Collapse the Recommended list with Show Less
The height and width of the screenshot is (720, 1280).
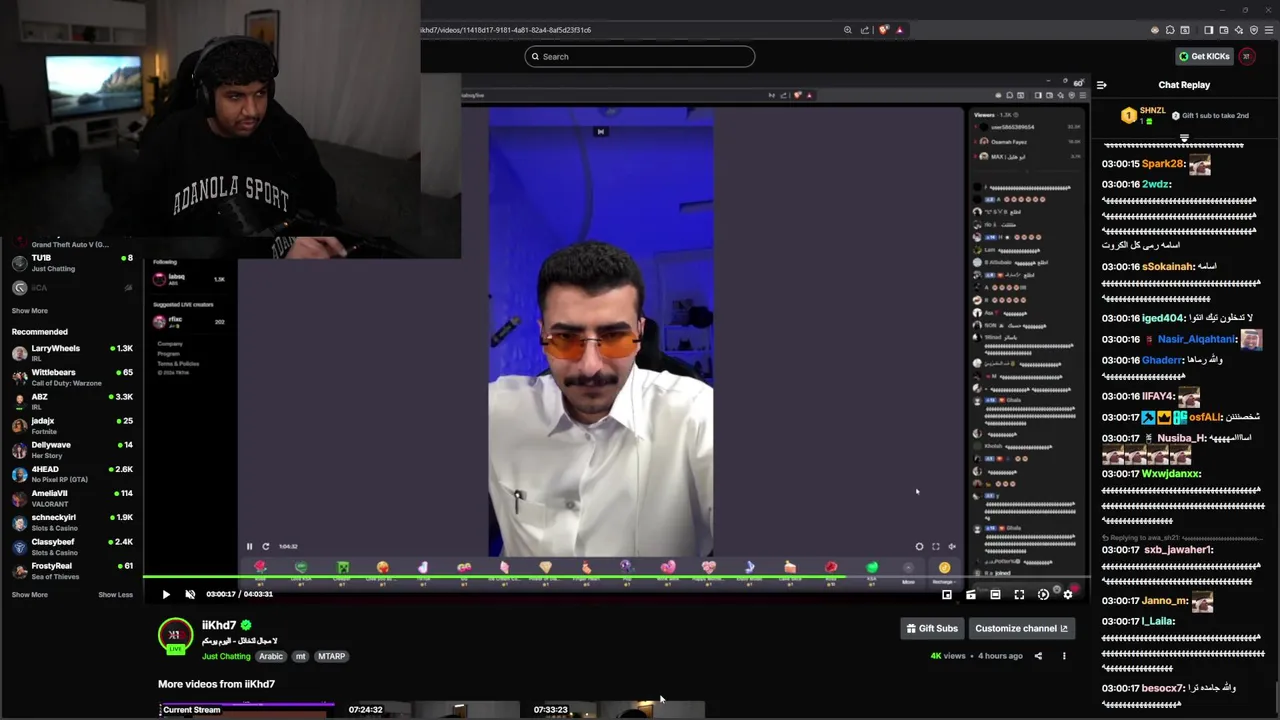[115, 595]
